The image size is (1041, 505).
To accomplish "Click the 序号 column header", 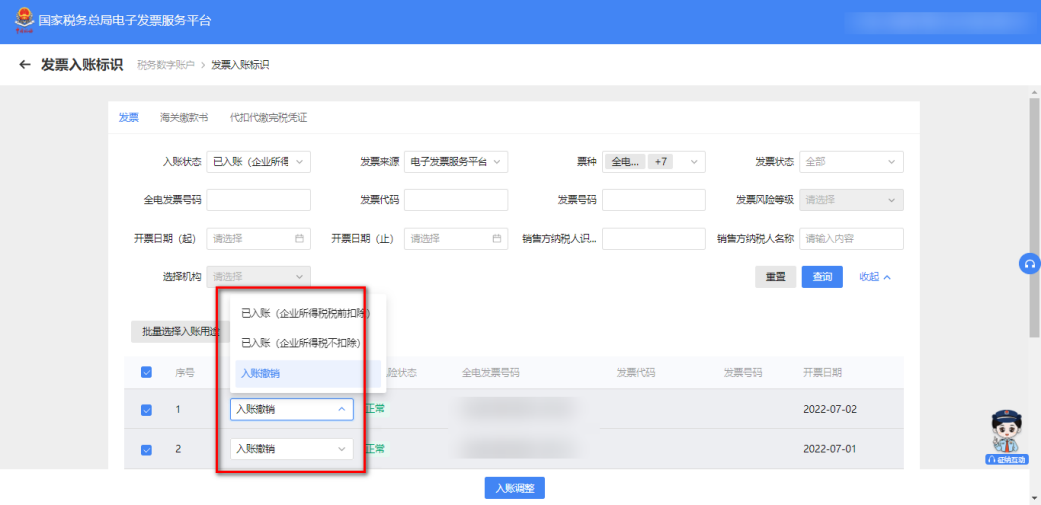I will (x=185, y=372).
